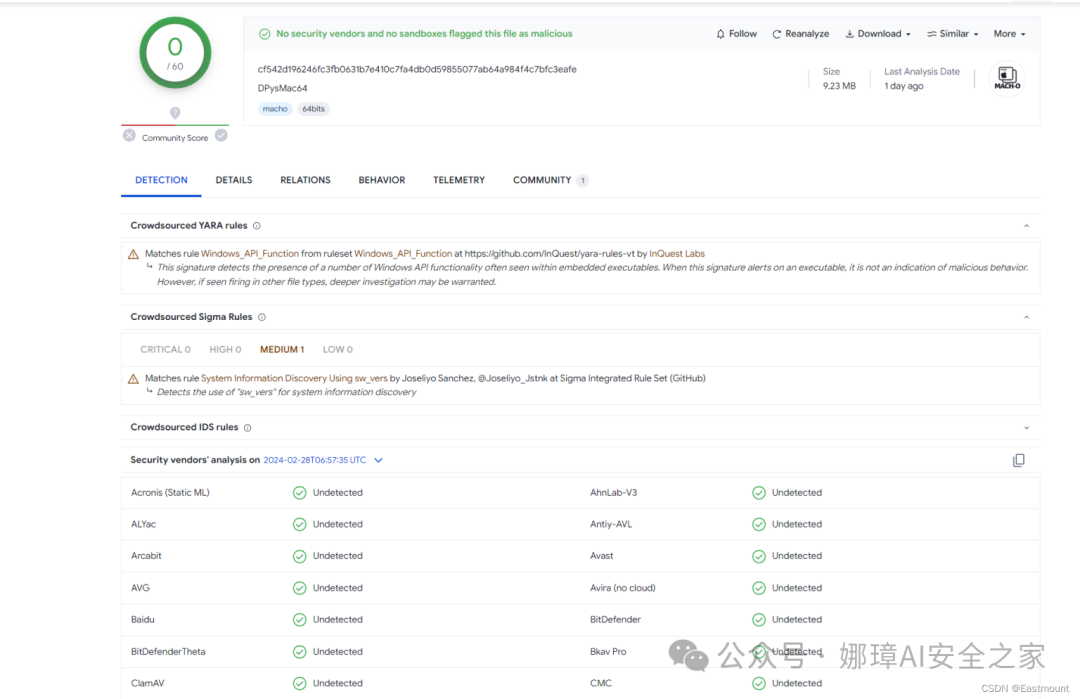Screen dimensions: 1080x699
Task: Click the 0 / 60 detection score circle
Action: [175, 53]
